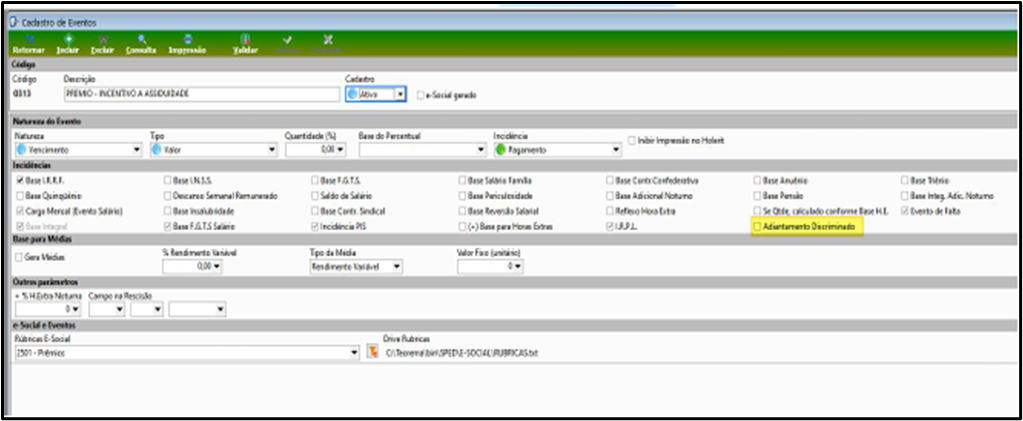1023x421 pixels.
Task: Enable (+) Base para Horas Extras
Action: pos(463,226)
